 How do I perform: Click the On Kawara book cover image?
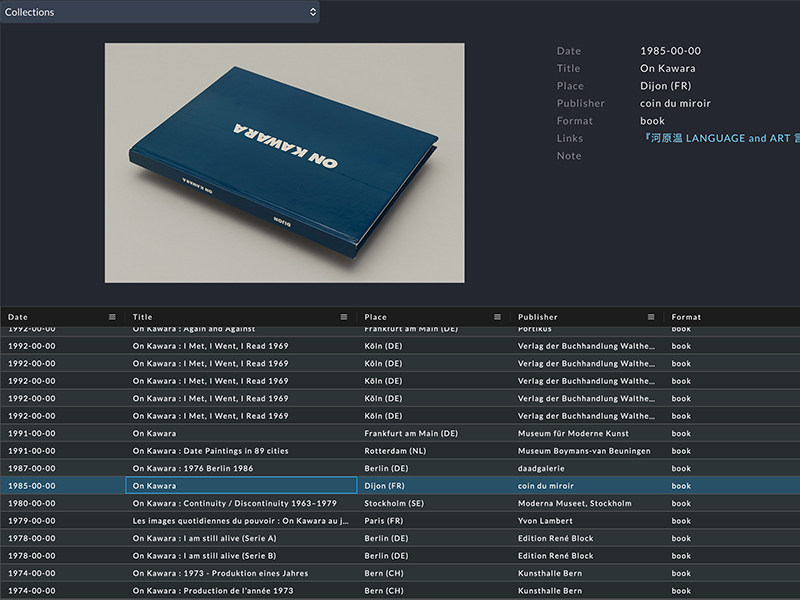(x=285, y=163)
